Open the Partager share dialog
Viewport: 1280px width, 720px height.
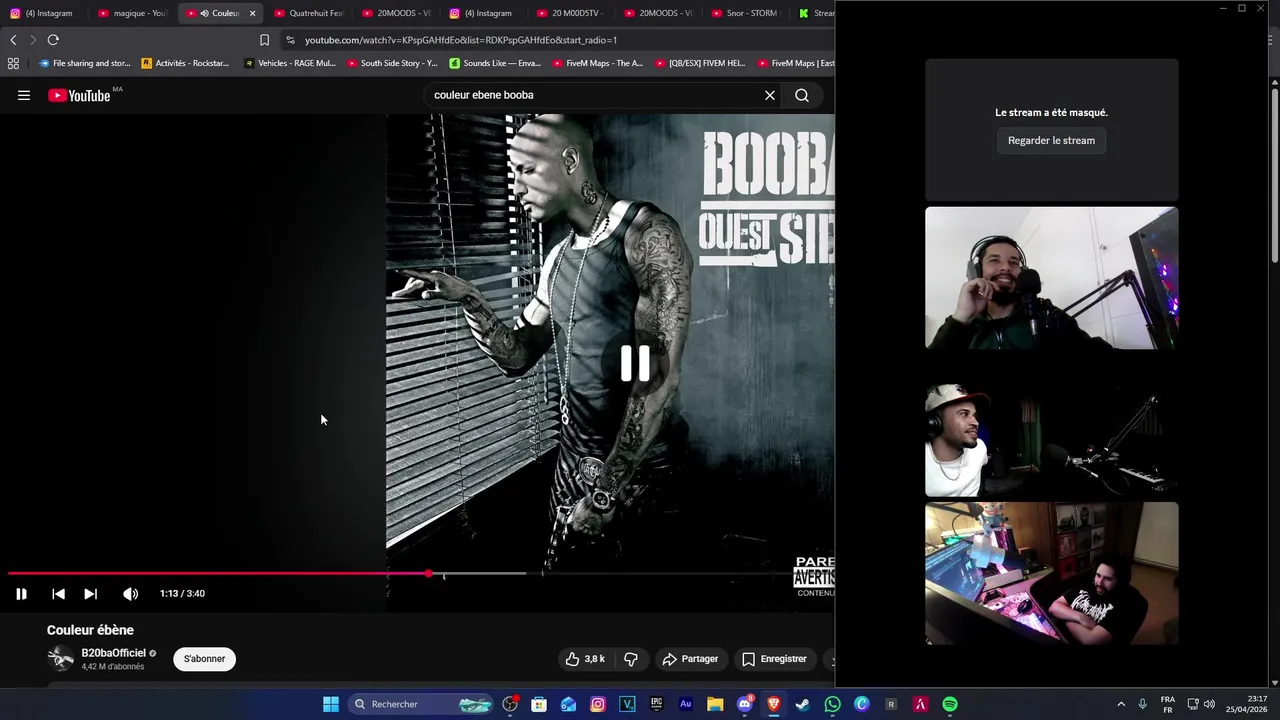[690, 659]
